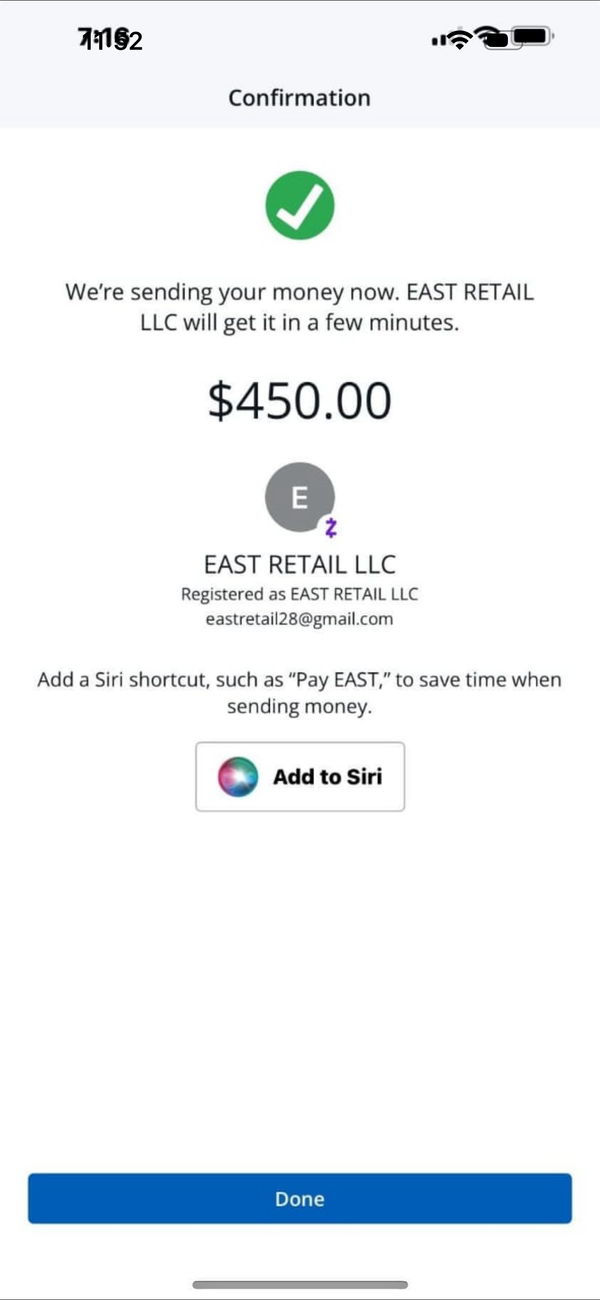
Task: Tap the clock time in status bar
Action: [x=110, y=40]
